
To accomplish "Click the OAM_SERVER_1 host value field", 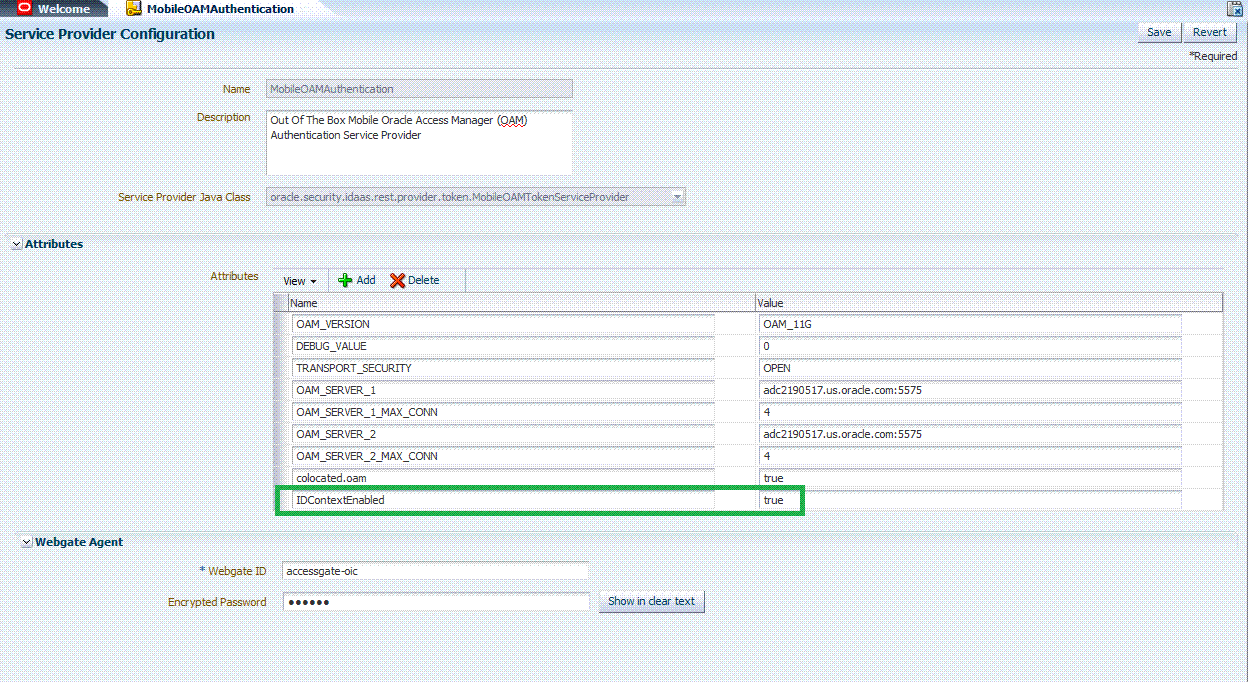I will point(970,390).
